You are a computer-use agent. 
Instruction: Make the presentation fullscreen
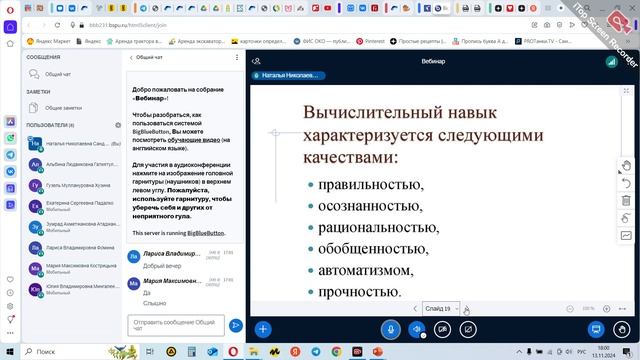626,91
